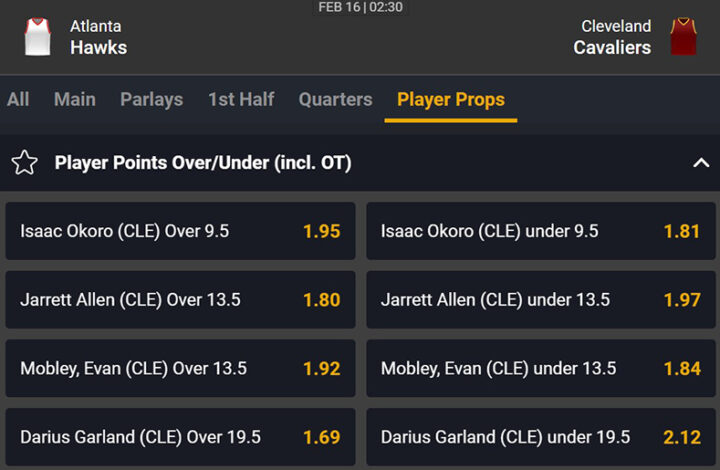The height and width of the screenshot is (470, 720).
Task: Collapse the Player Points Over/Under section
Action: [x=701, y=163]
